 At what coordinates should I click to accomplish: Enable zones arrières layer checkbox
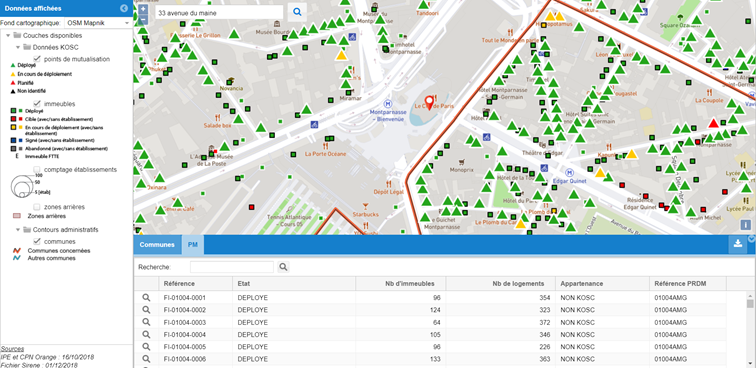[x=37, y=206]
